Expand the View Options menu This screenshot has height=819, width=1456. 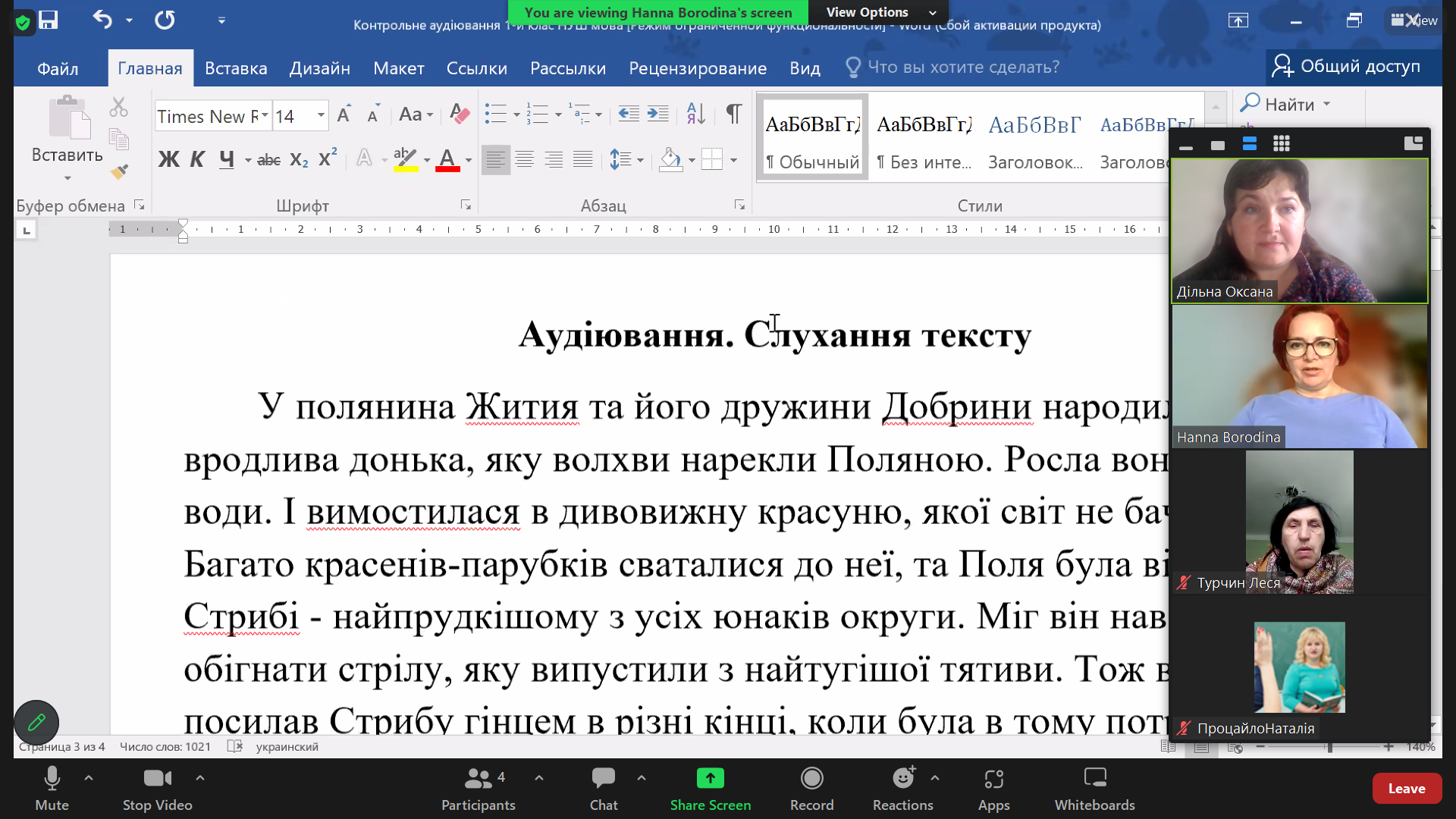pos(880,12)
